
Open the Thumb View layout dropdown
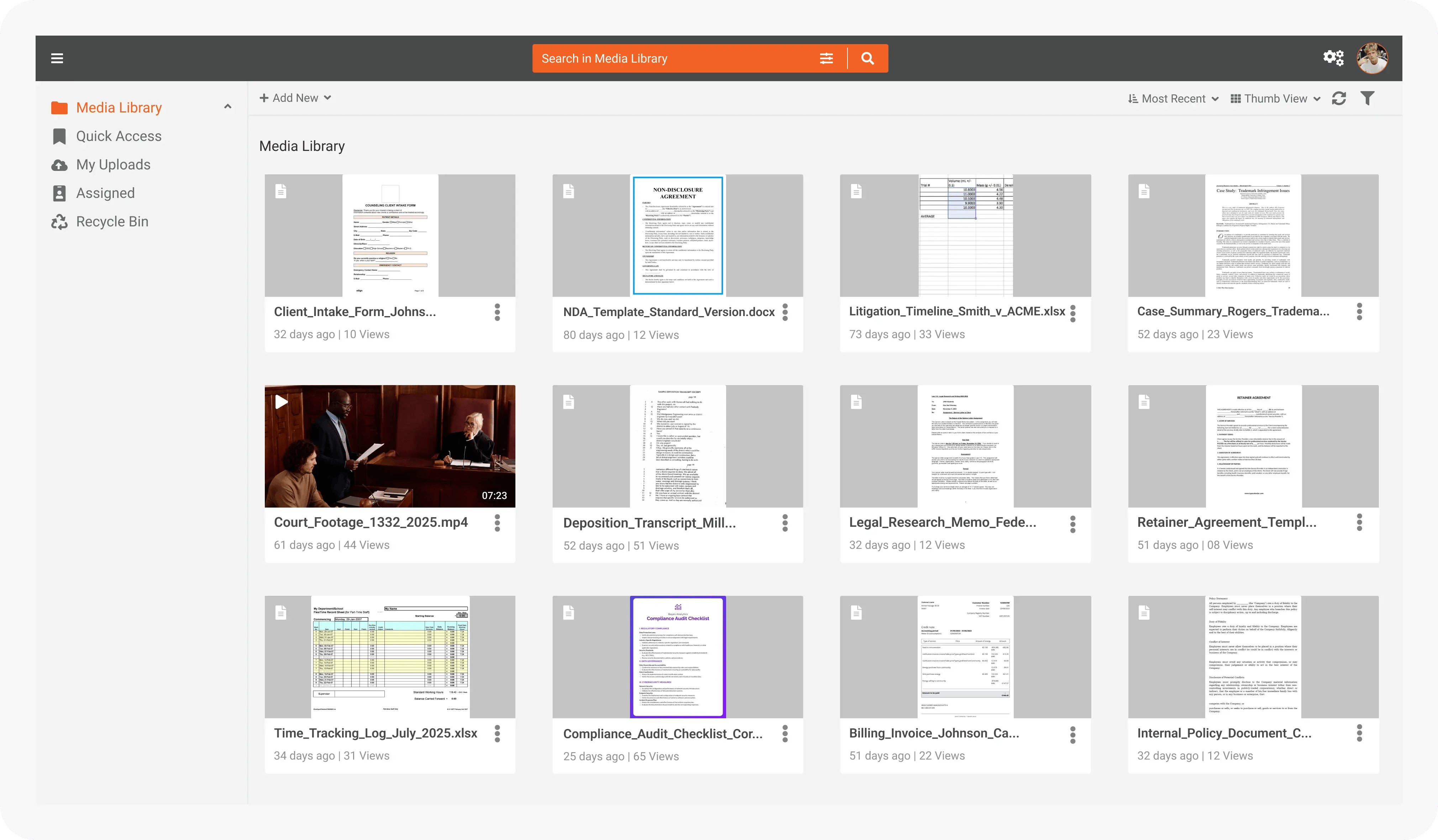[1275, 99]
